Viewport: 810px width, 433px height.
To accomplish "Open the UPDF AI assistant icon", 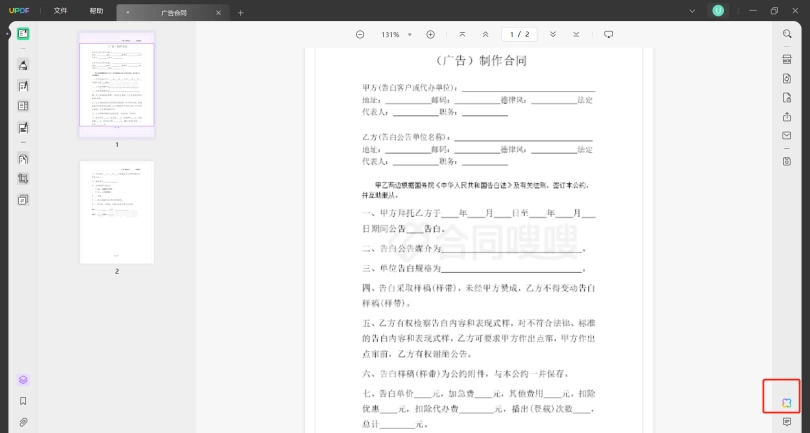I will (786, 403).
